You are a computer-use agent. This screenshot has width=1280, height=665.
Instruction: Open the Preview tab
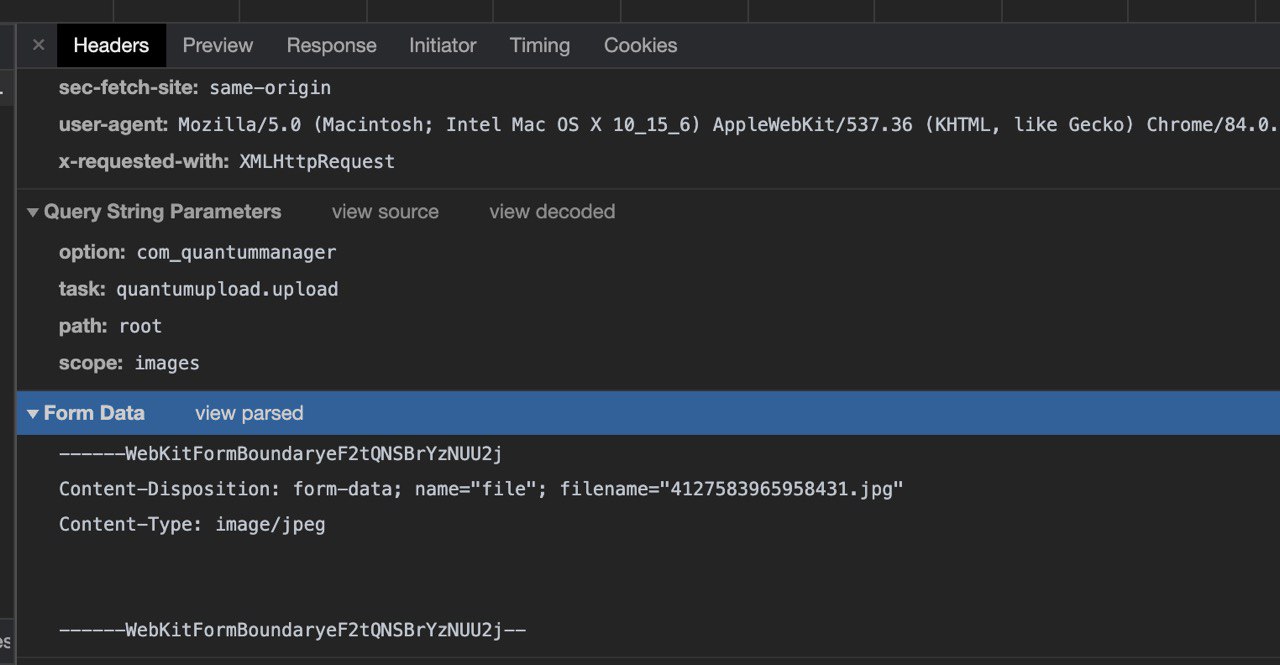(217, 45)
